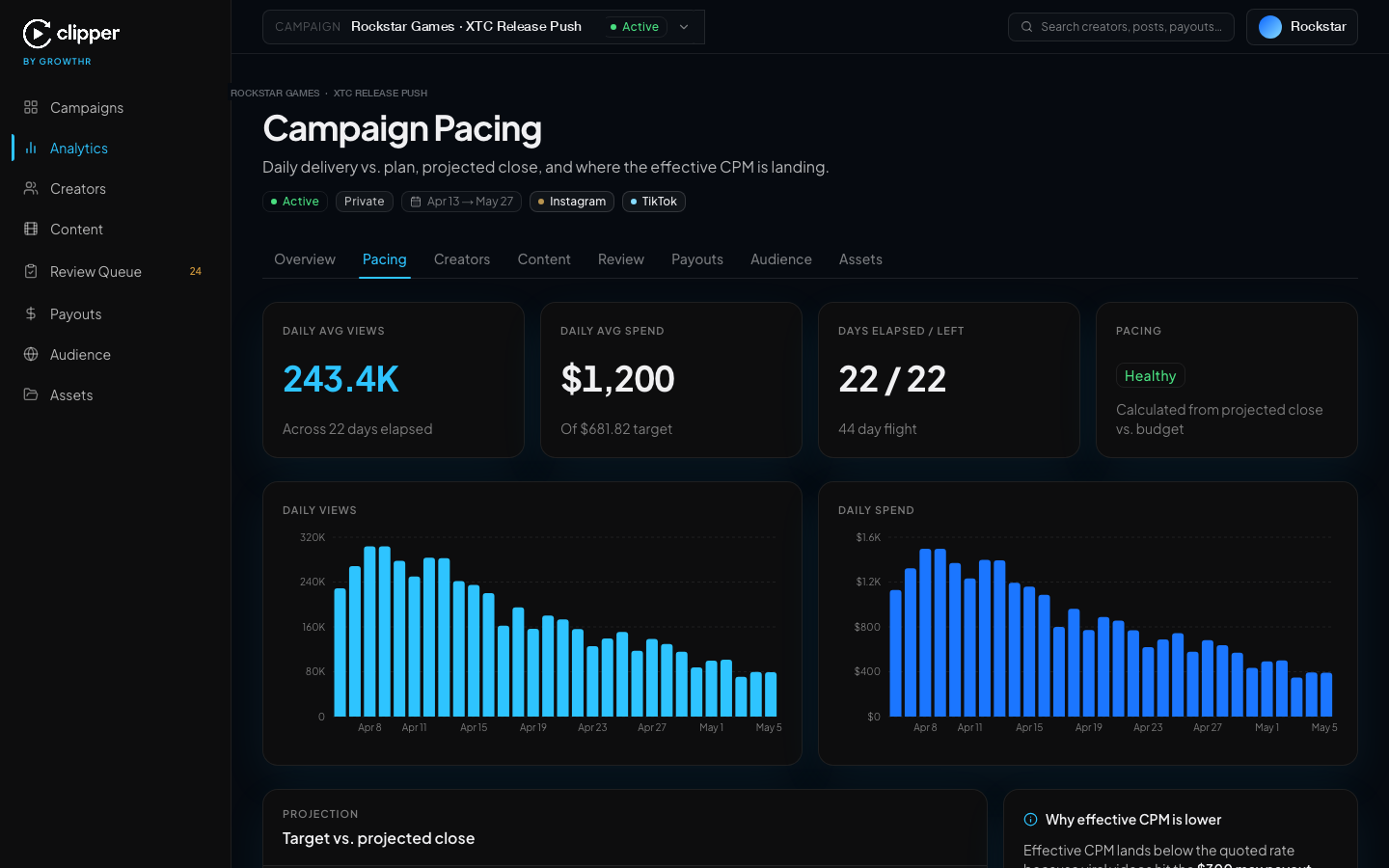Screen dimensions: 1389x868
Task: Click the DAILY SPEND chart title
Action: coord(876,510)
